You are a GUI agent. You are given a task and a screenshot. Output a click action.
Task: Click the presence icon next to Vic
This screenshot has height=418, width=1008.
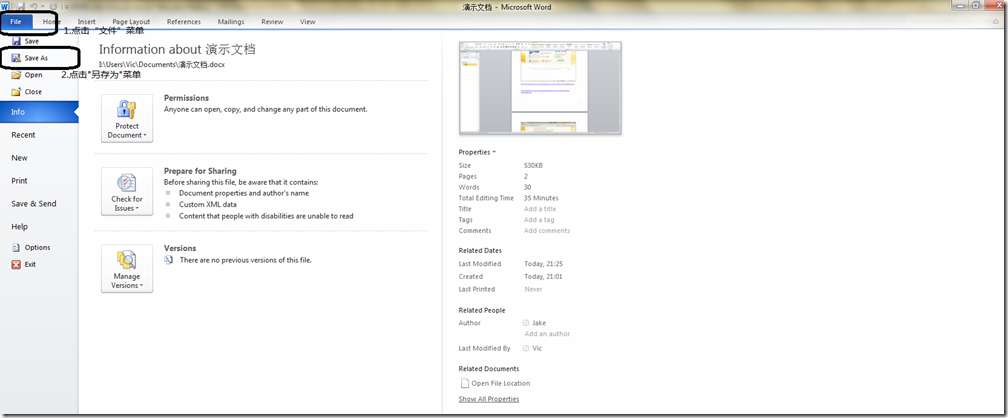[526, 348]
